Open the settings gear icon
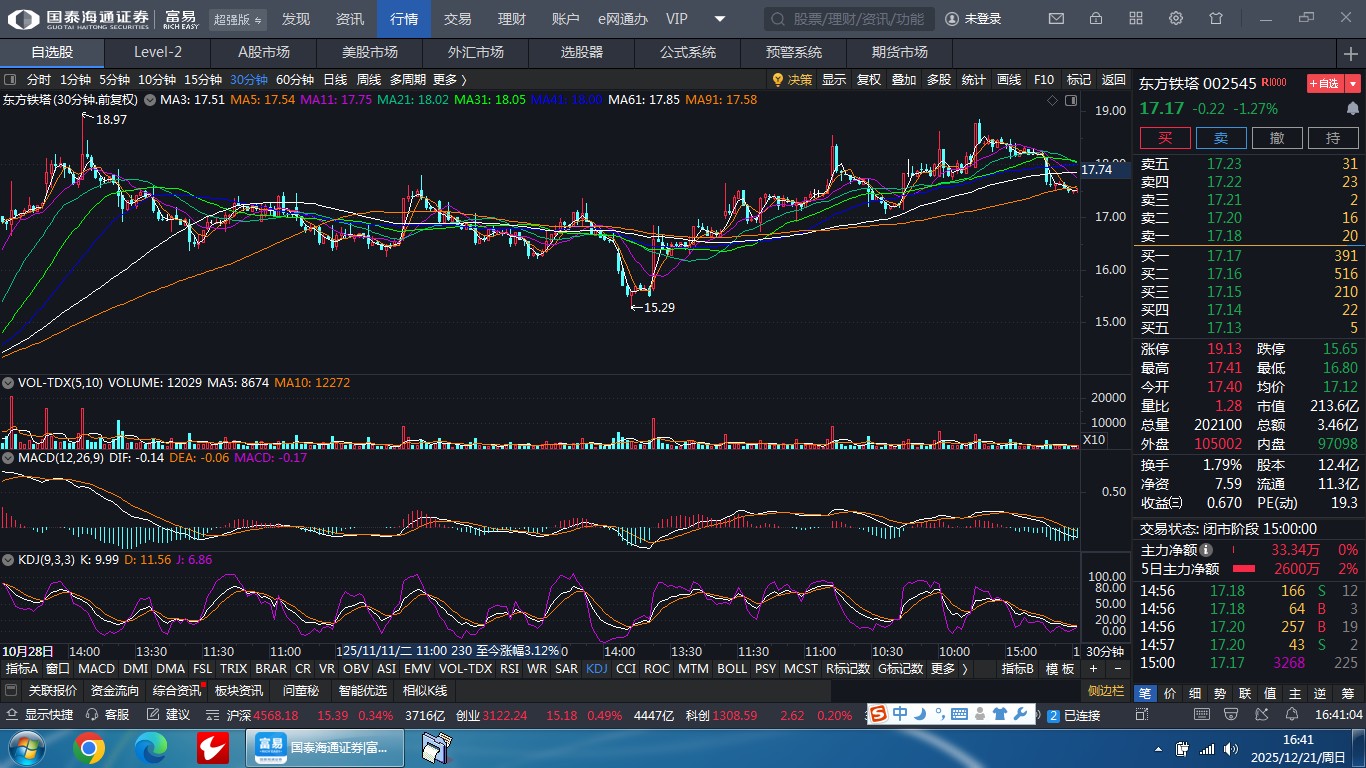 pyautogui.click(x=1176, y=19)
